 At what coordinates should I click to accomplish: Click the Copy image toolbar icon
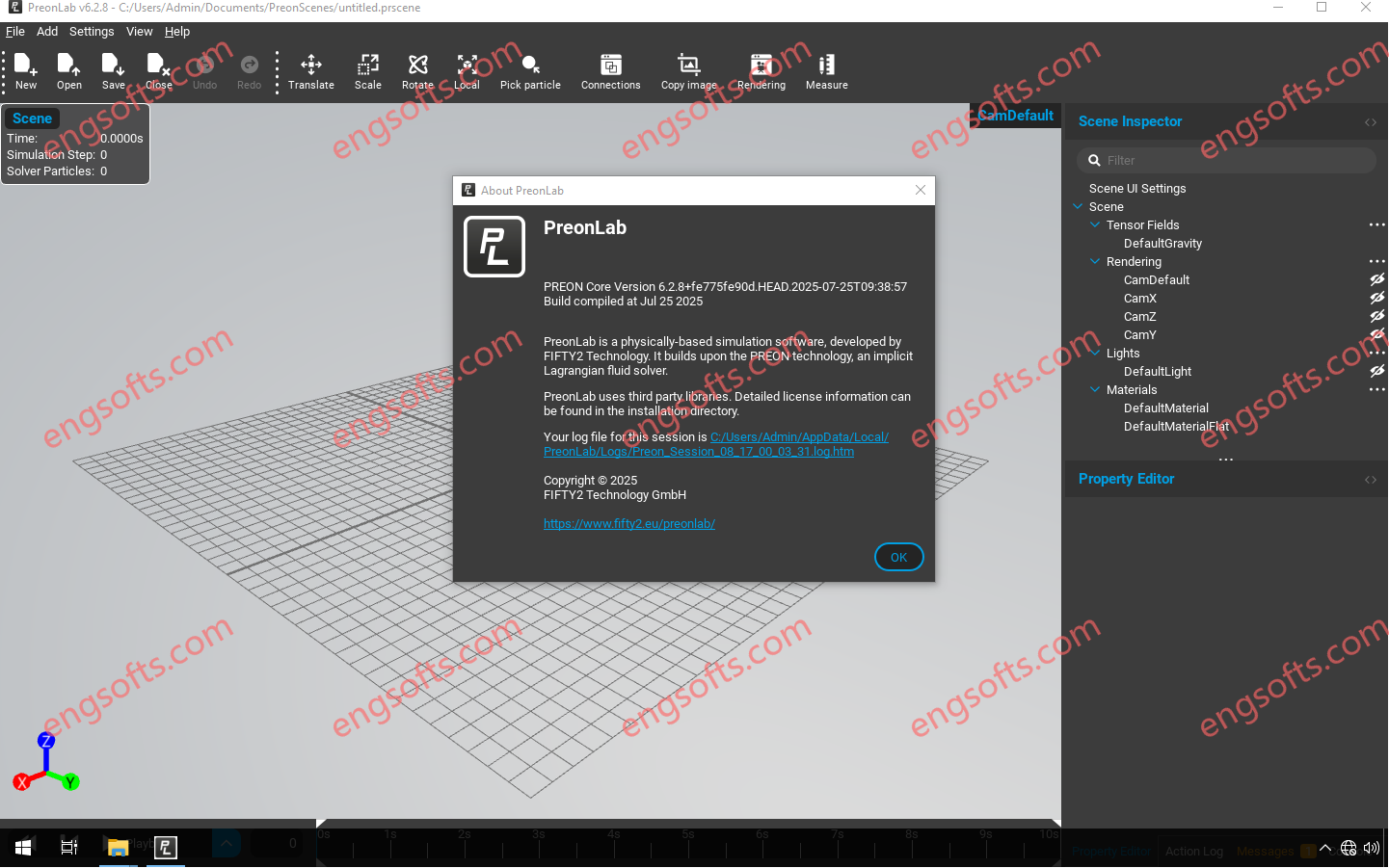coord(689,71)
